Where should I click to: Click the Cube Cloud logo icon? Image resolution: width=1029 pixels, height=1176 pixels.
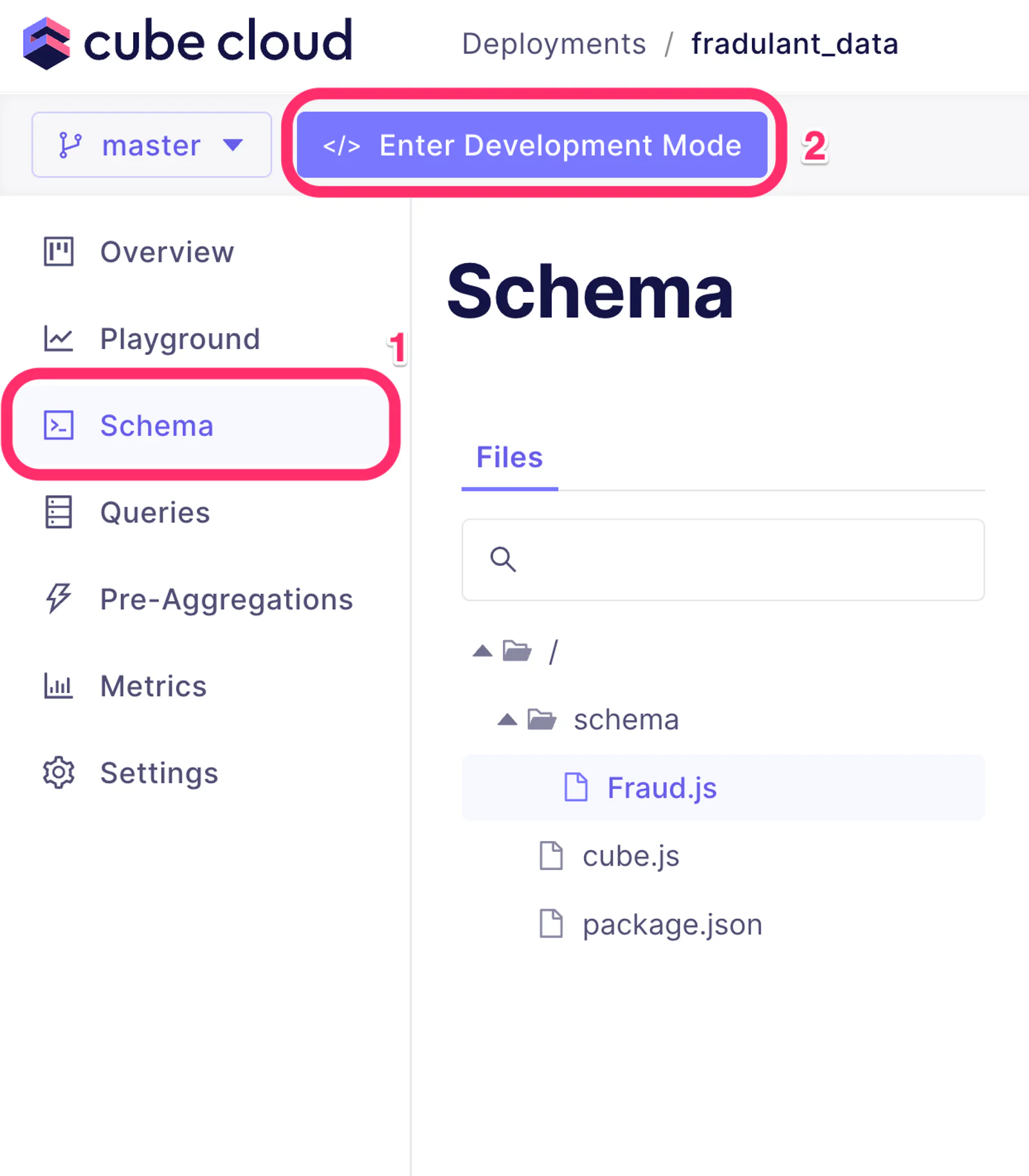point(46,43)
